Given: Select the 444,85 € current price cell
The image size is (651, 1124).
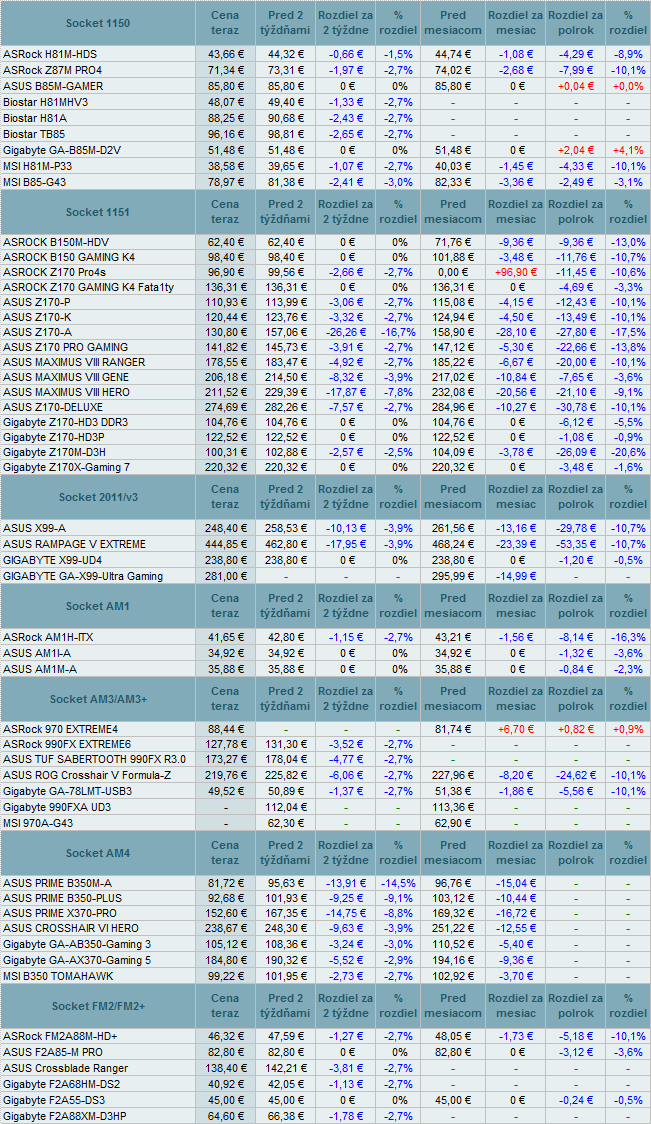Looking at the screenshot, I should point(225,544).
